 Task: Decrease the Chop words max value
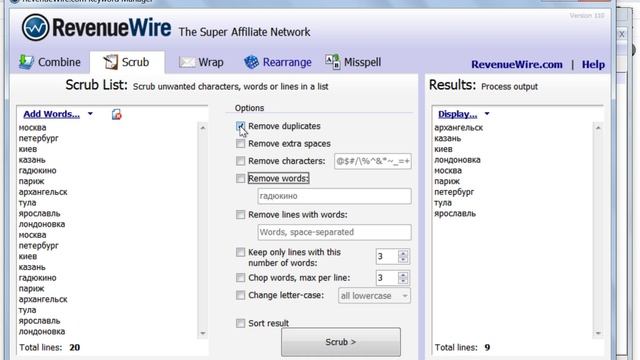[x=403, y=281]
